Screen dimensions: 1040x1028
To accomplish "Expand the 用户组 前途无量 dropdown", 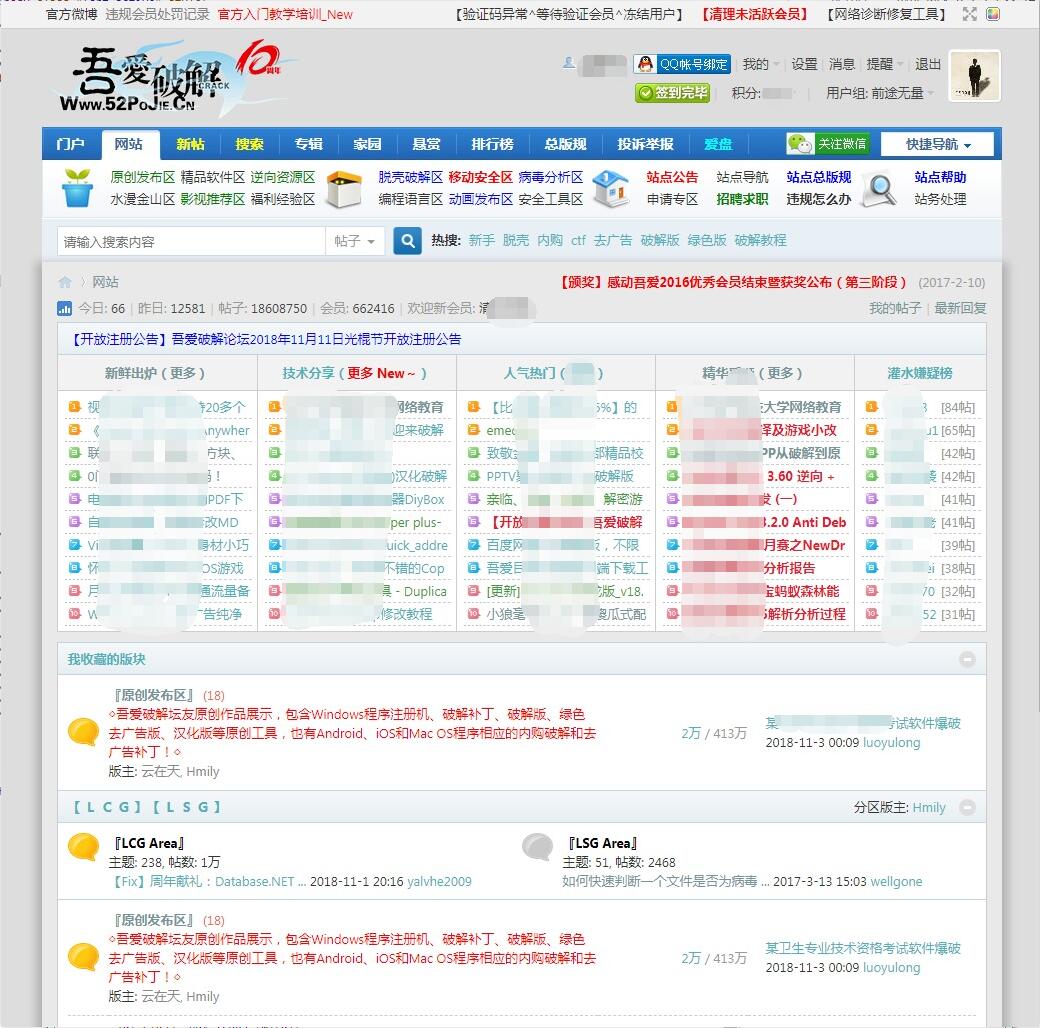I will (x=879, y=94).
